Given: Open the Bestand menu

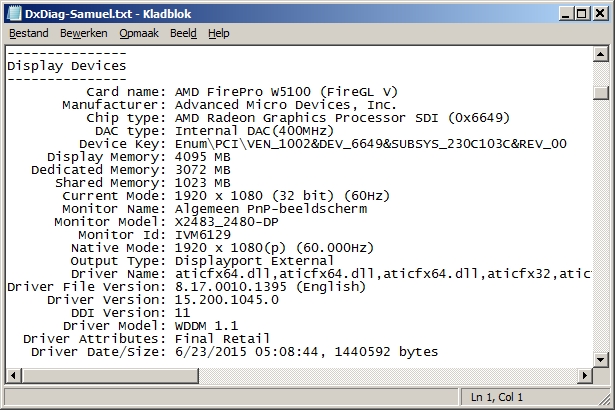Looking at the screenshot, I should click(29, 33).
